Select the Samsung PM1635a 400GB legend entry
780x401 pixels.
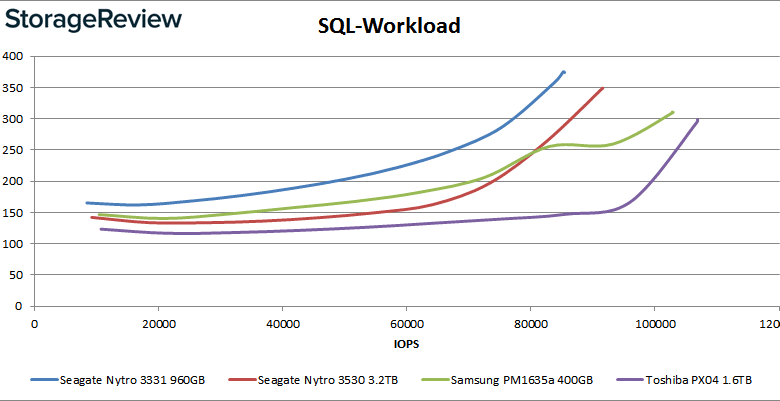pos(507,380)
